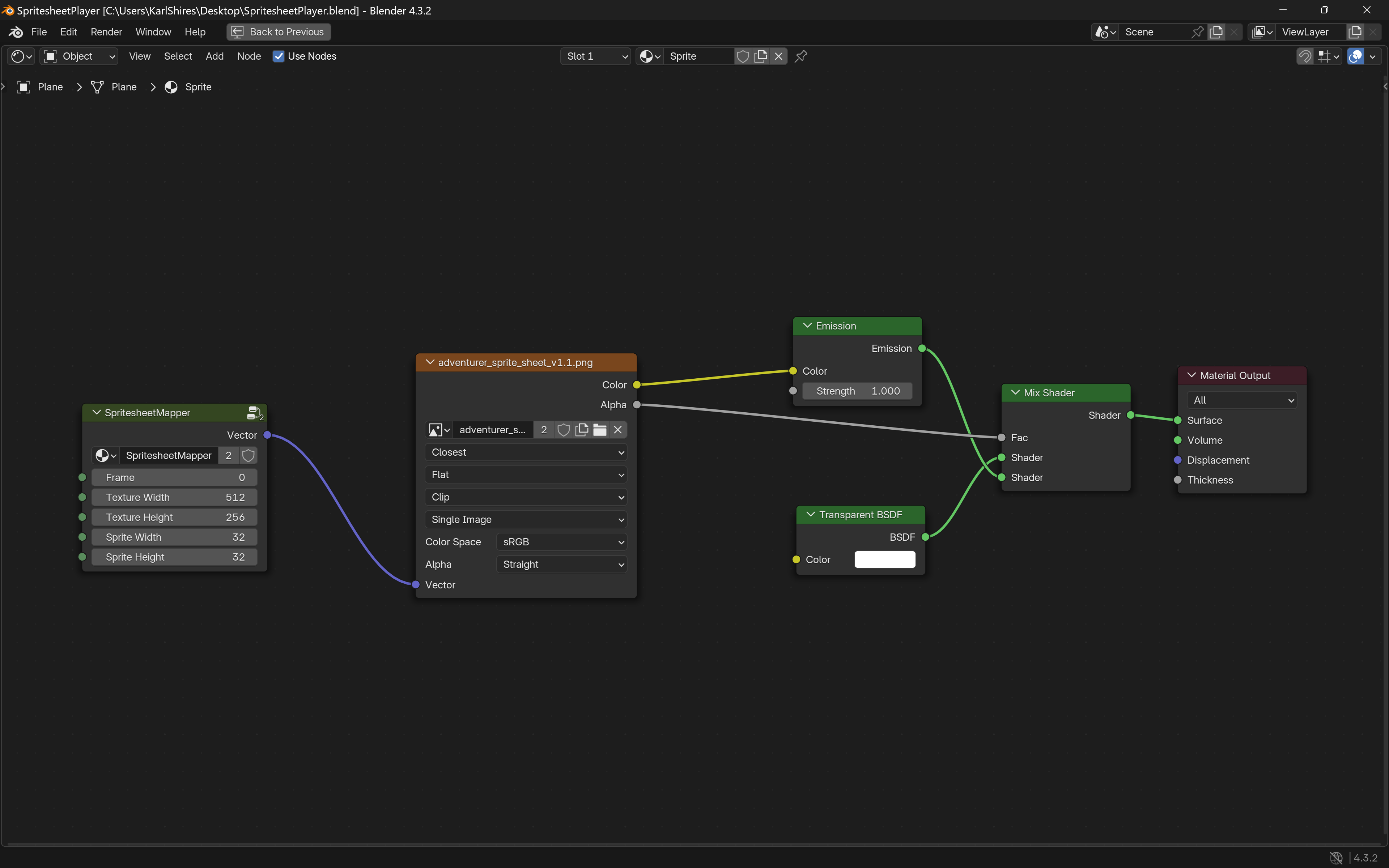Open the Slot 1 dropdown
The image size is (1389, 868).
[x=595, y=56]
